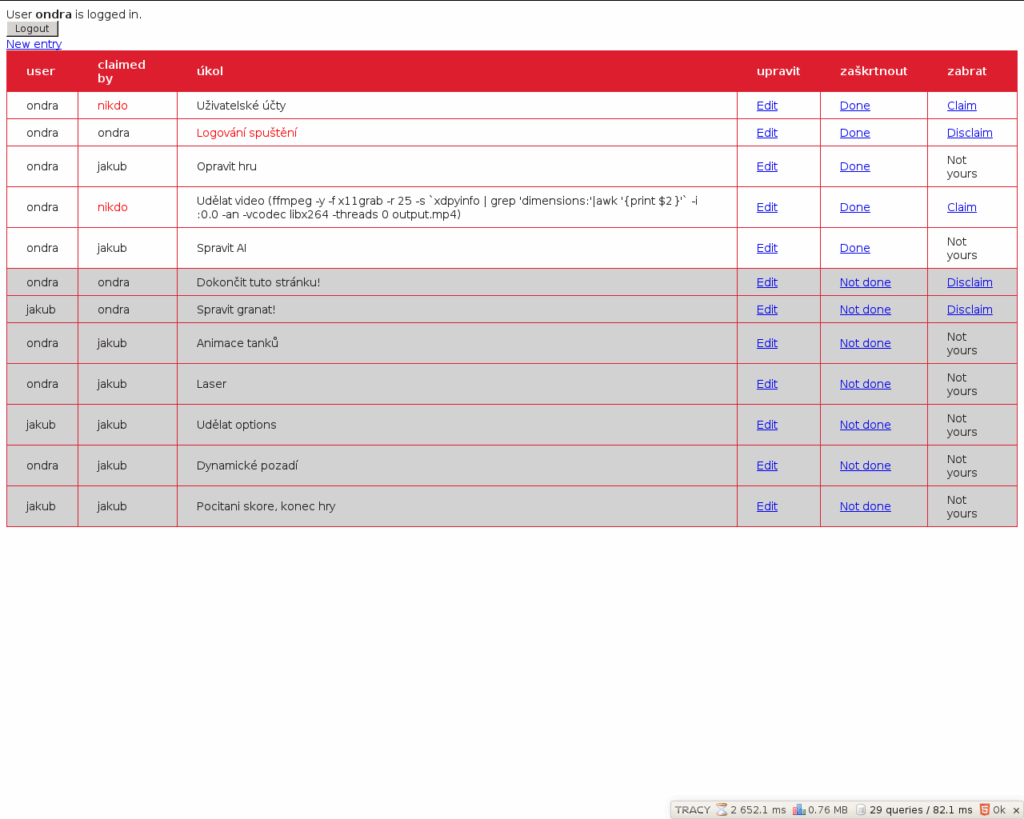Close the Tracy debug bar
Screen dimensions: 1024x819
(x=1016, y=810)
